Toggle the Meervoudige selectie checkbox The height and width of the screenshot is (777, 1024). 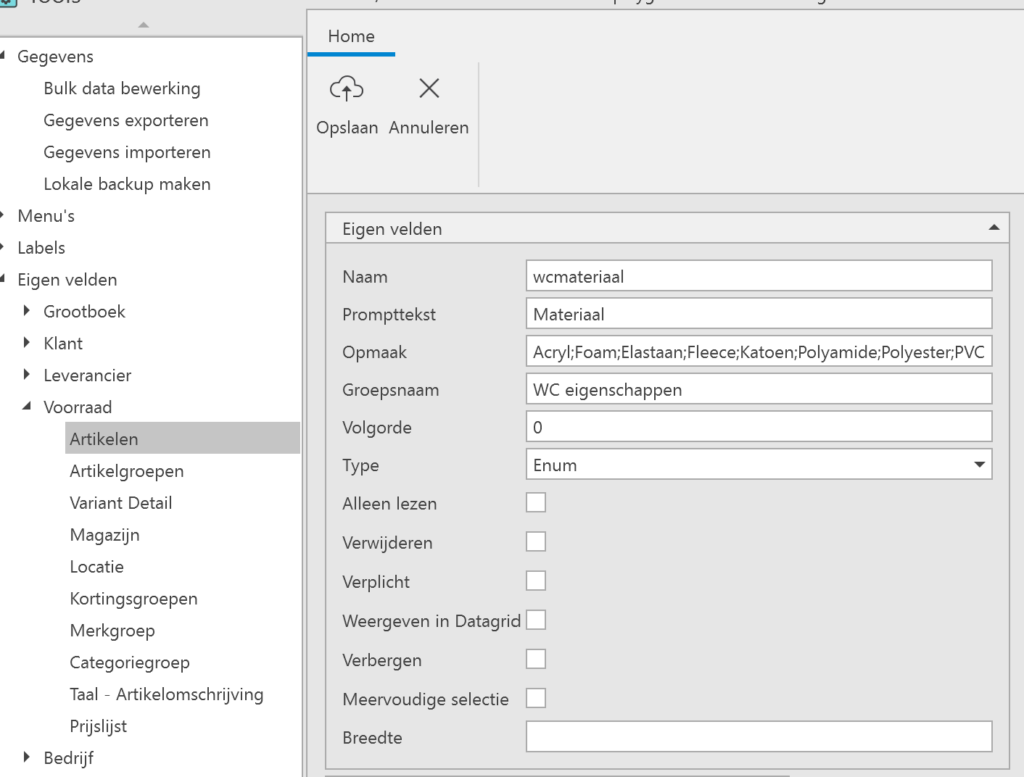pos(536,698)
